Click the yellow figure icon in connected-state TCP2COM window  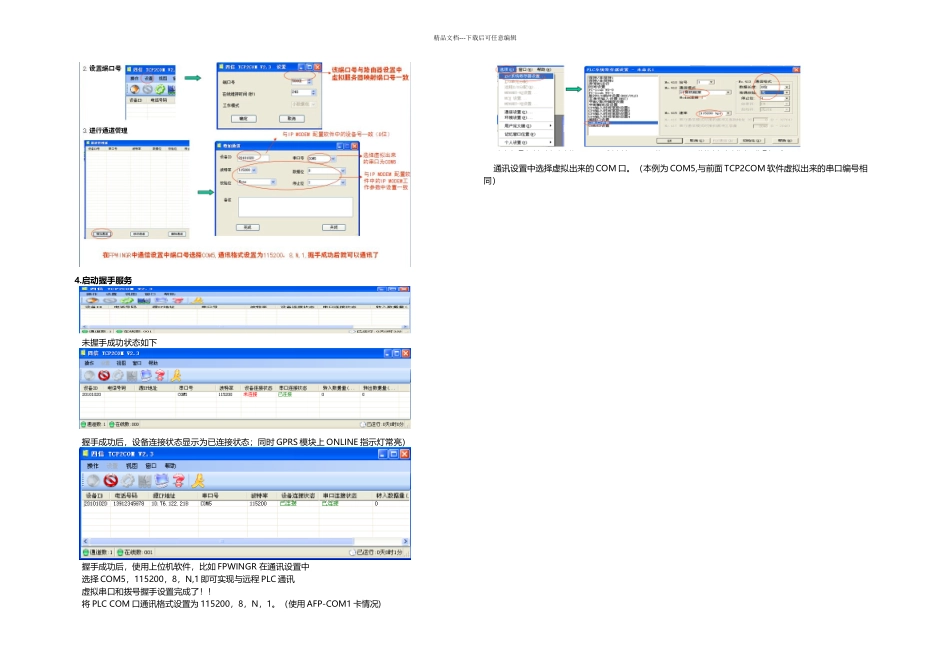[198, 481]
